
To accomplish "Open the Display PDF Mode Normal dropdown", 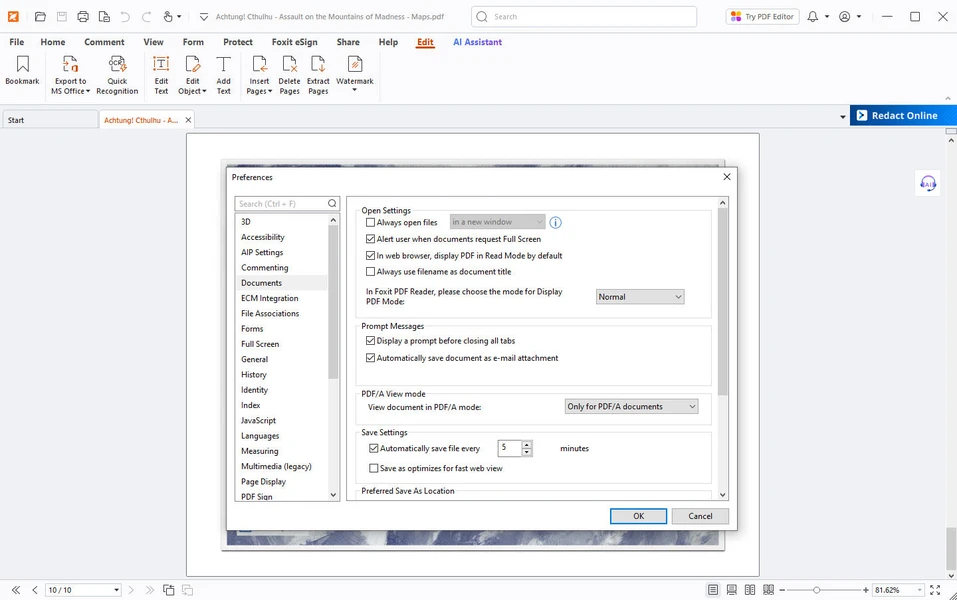I will (640, 297).
